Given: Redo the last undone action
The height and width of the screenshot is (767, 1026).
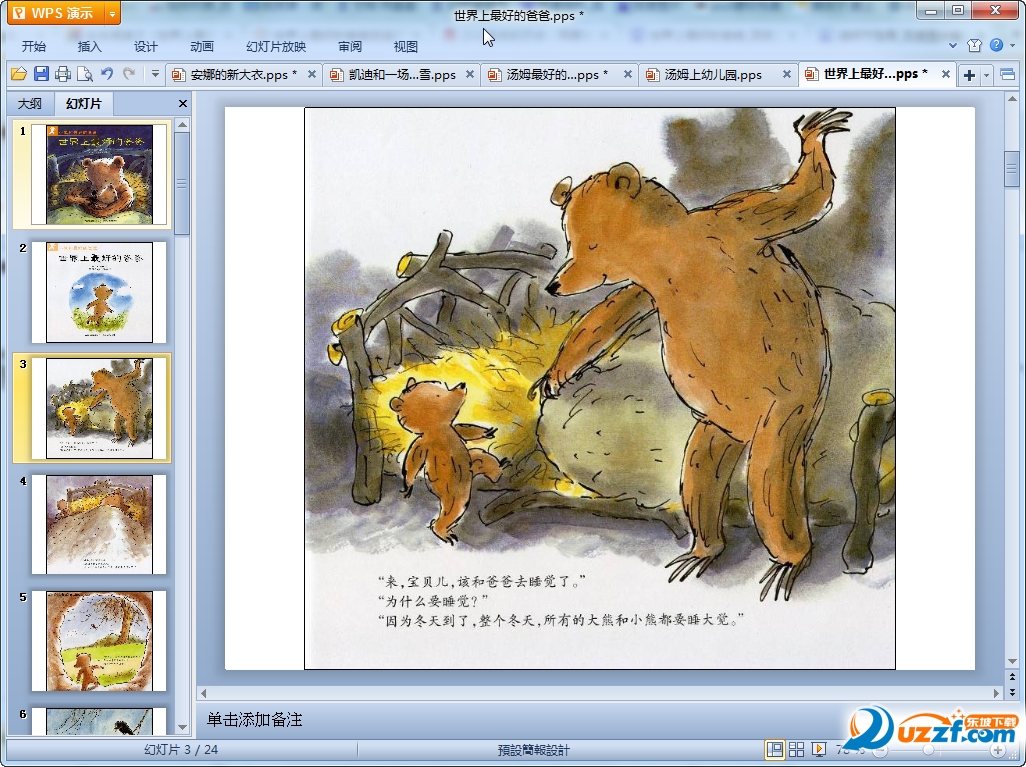Looking at the screenshot, I should pos(129,74).
